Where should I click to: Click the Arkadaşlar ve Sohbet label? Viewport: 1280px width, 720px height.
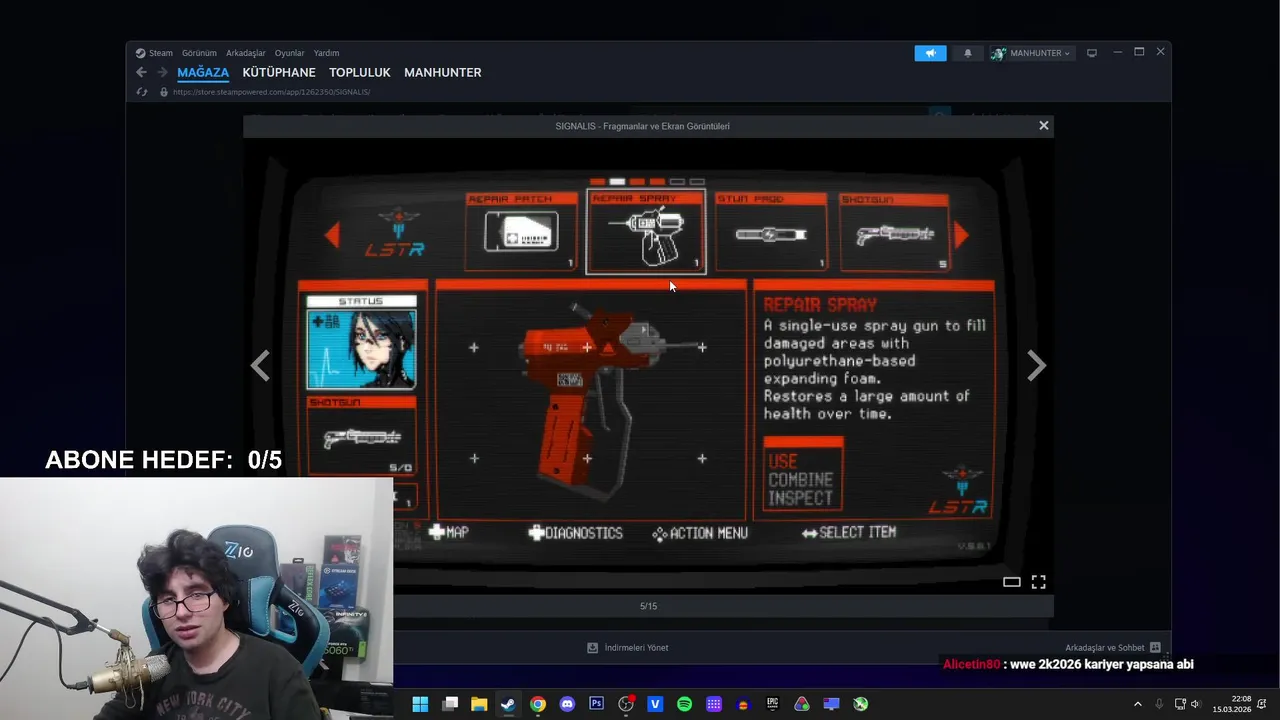click(1104, 647)
